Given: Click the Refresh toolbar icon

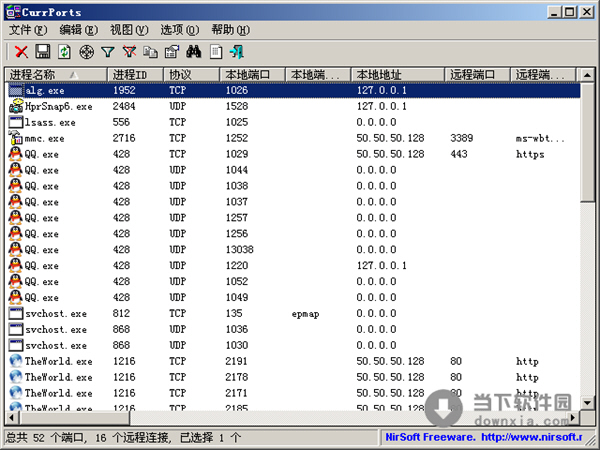Looking at the screenshot, I should (64, 52).
